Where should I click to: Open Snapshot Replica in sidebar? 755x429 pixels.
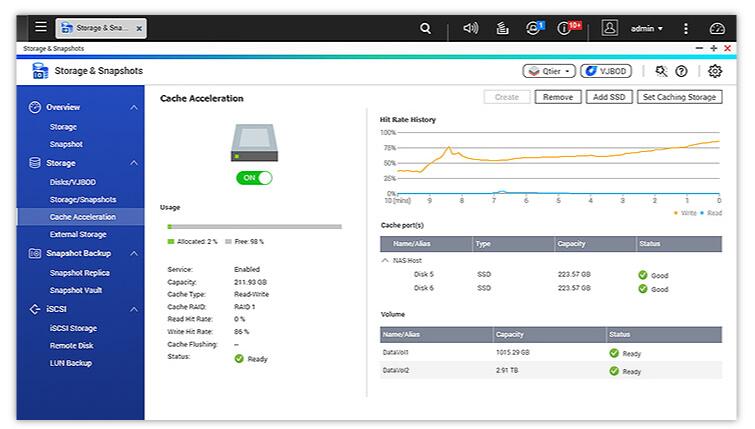(79, 273)
